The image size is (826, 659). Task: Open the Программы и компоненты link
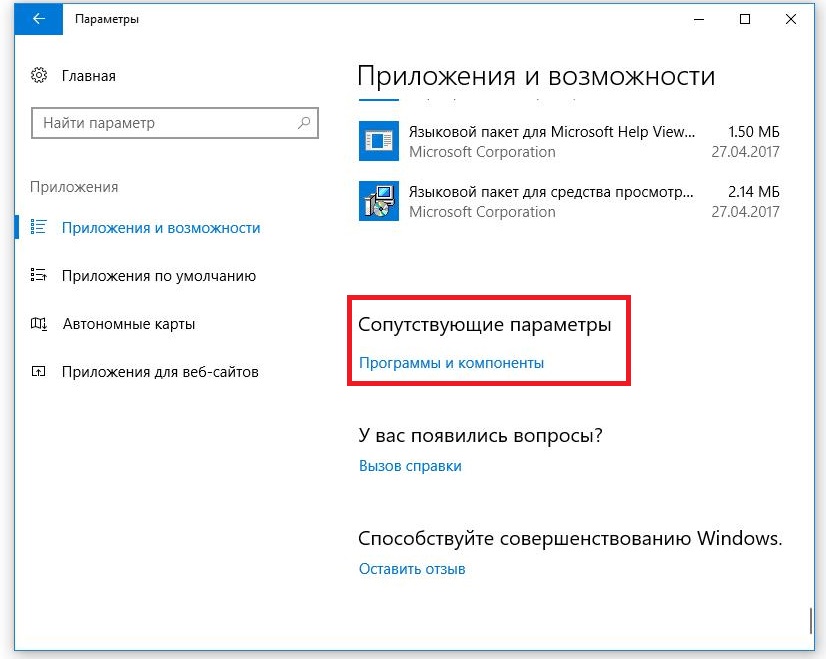point(451,363)
